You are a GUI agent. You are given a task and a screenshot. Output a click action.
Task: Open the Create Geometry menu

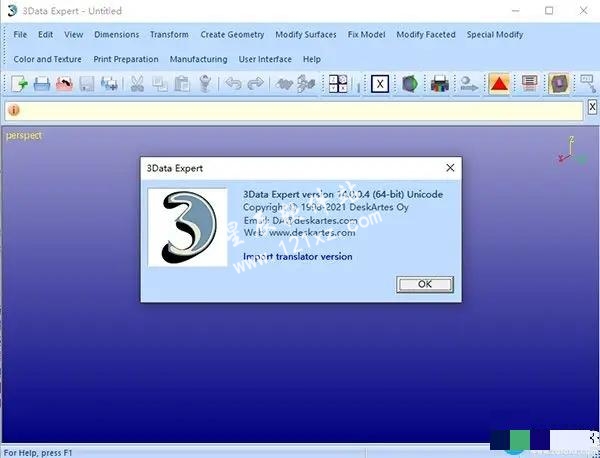pos(232,34)
